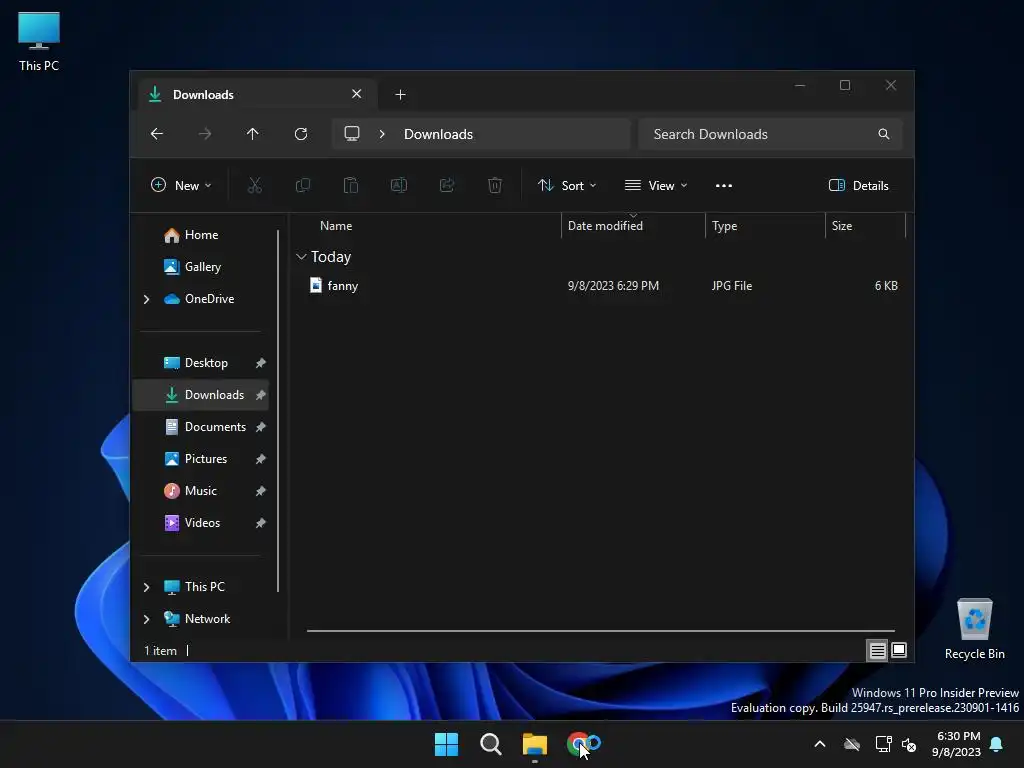Open taskbar Search

click(490, 744)
